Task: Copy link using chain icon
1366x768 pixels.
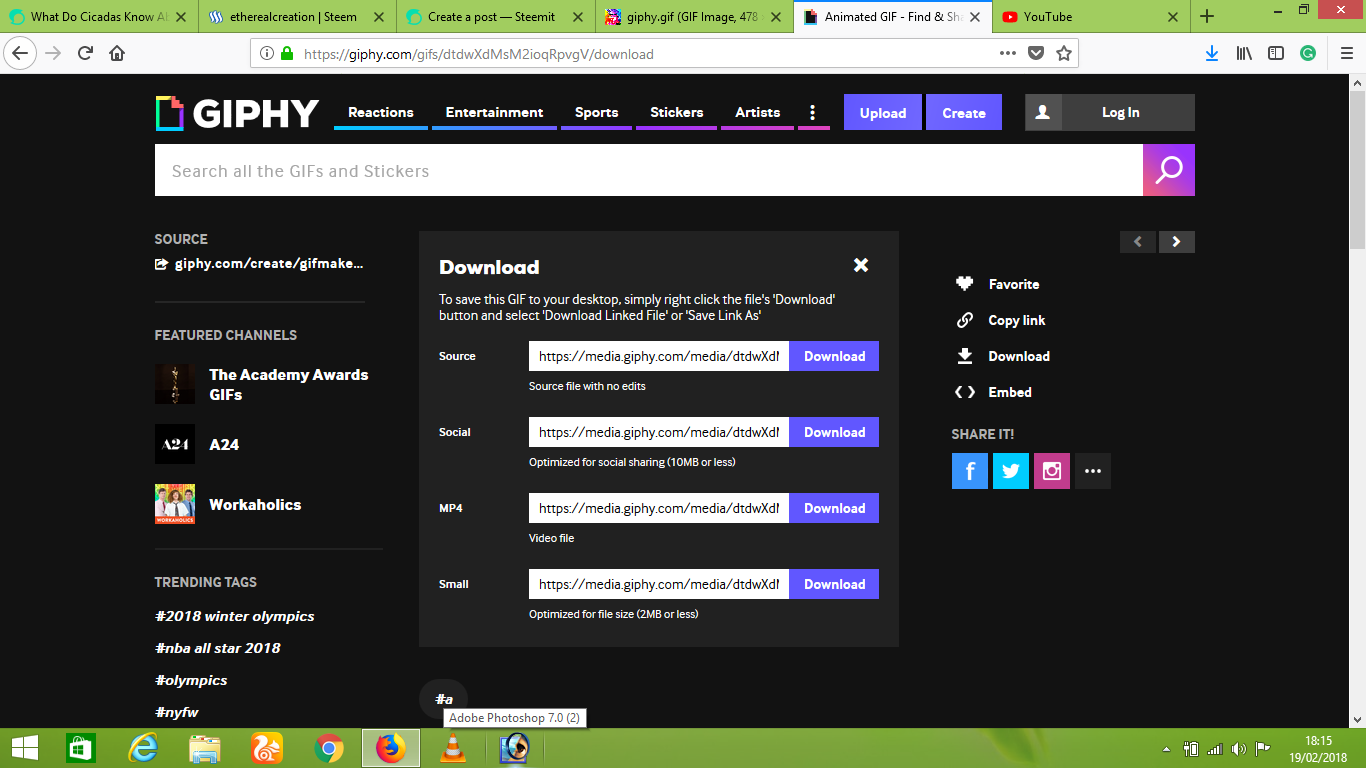Action: (964, 320)
